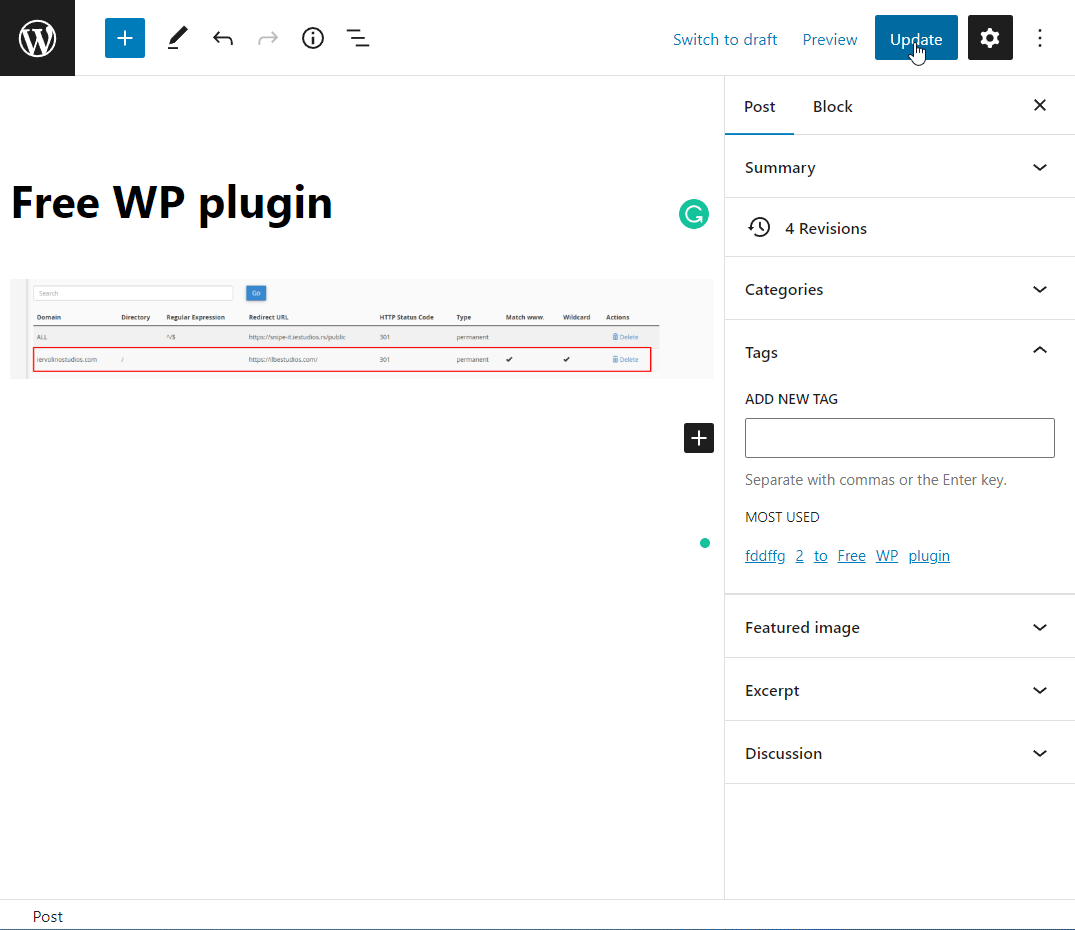Open the Options three-dot menu

click(1040, 38)
